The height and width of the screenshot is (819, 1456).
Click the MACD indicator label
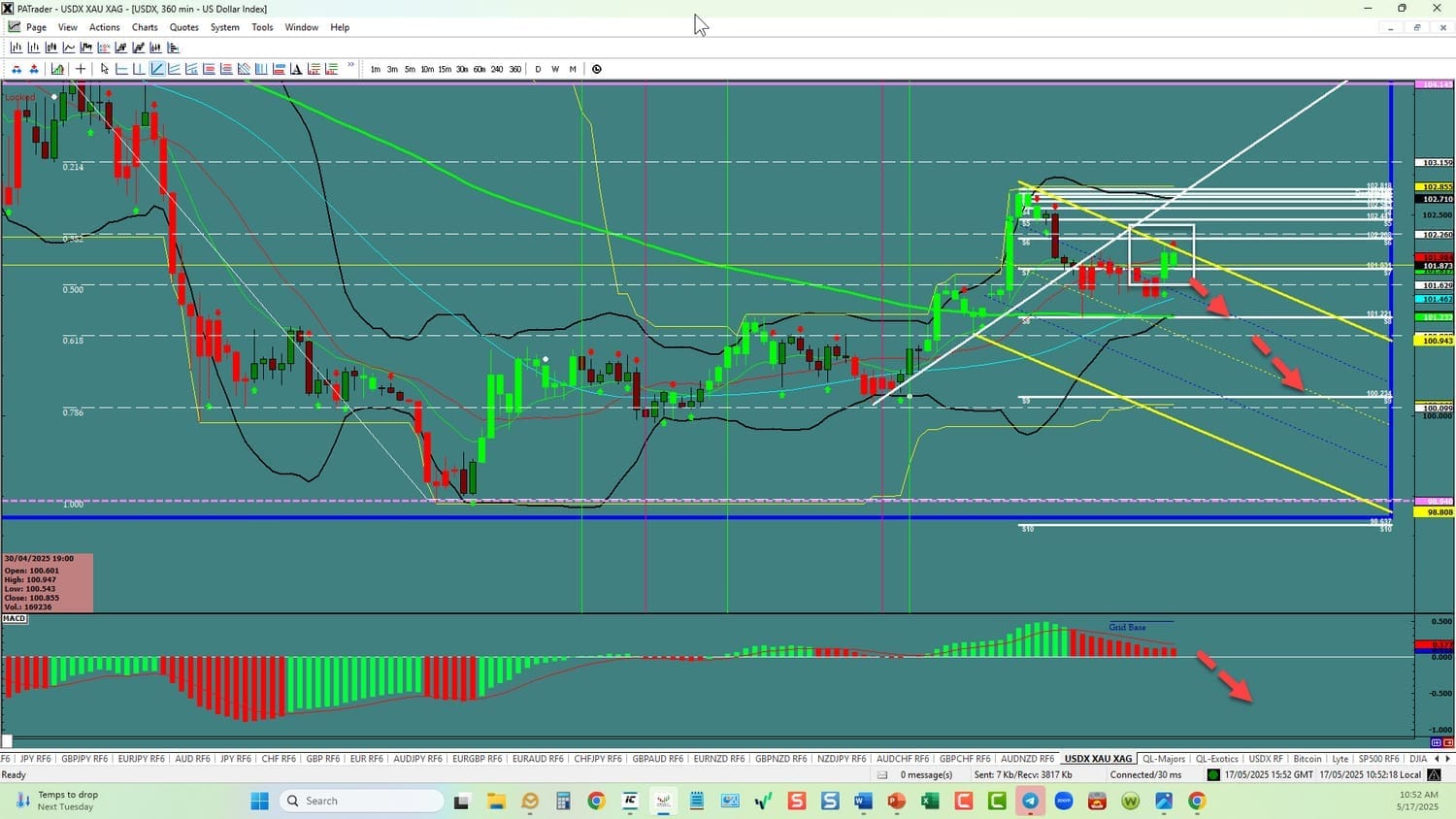coord(15,618)
